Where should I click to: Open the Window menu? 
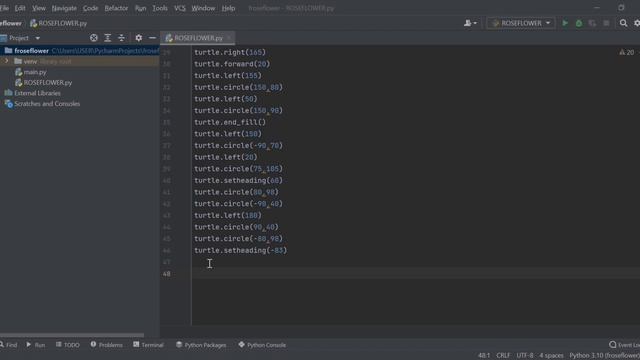[203, 8]
